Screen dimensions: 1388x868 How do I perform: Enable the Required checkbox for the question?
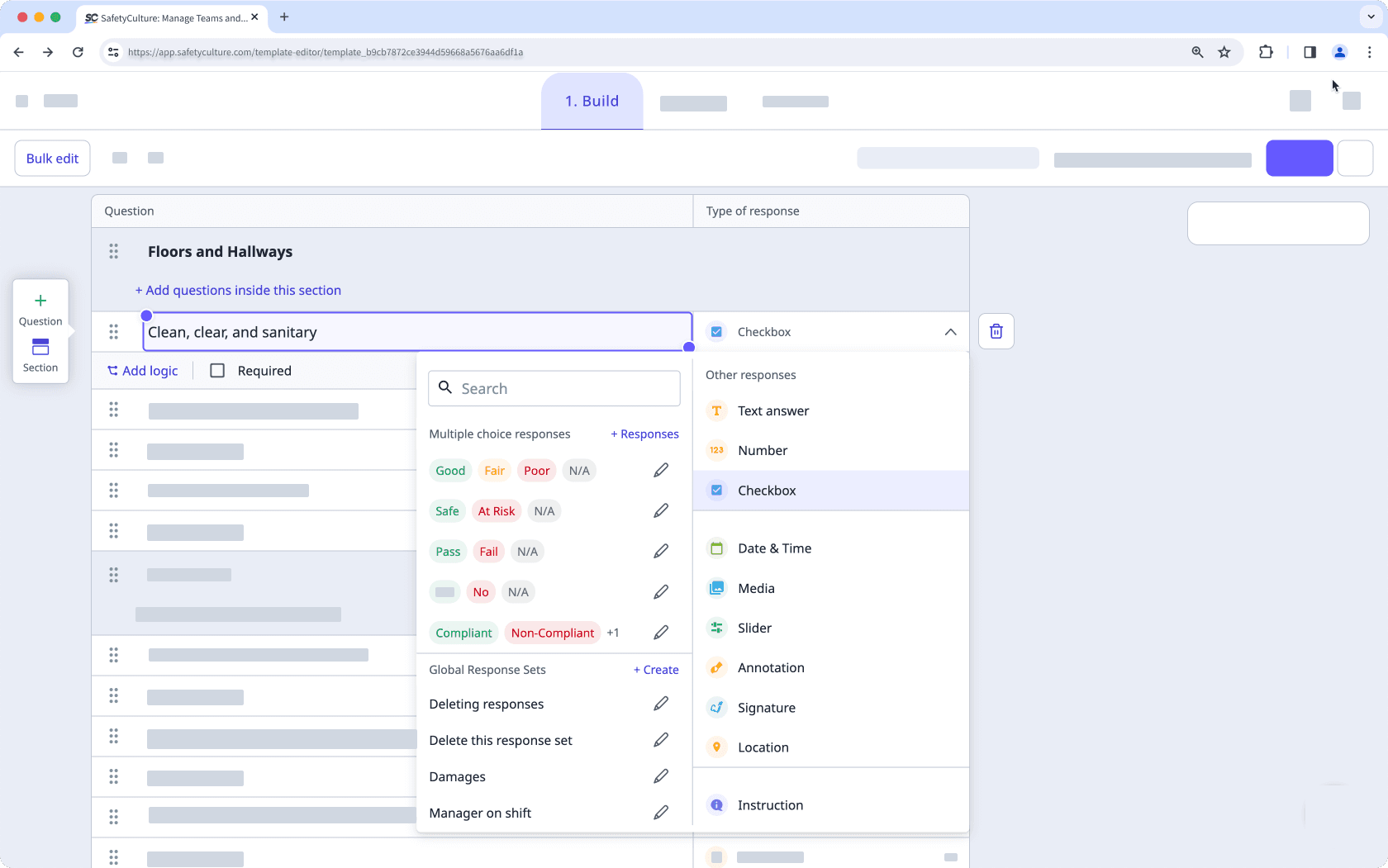[x=217, y=370]
